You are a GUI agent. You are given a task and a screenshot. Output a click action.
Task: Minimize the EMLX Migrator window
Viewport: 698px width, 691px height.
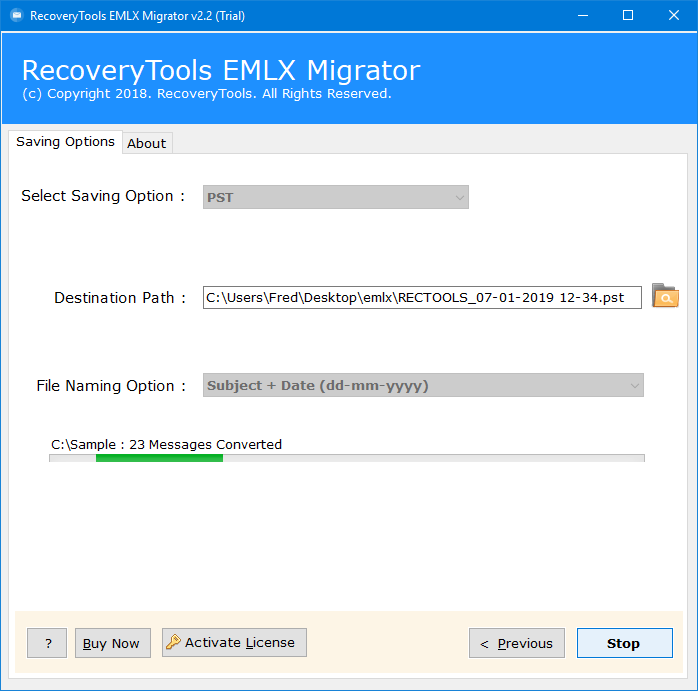click(x=583, y=16)
